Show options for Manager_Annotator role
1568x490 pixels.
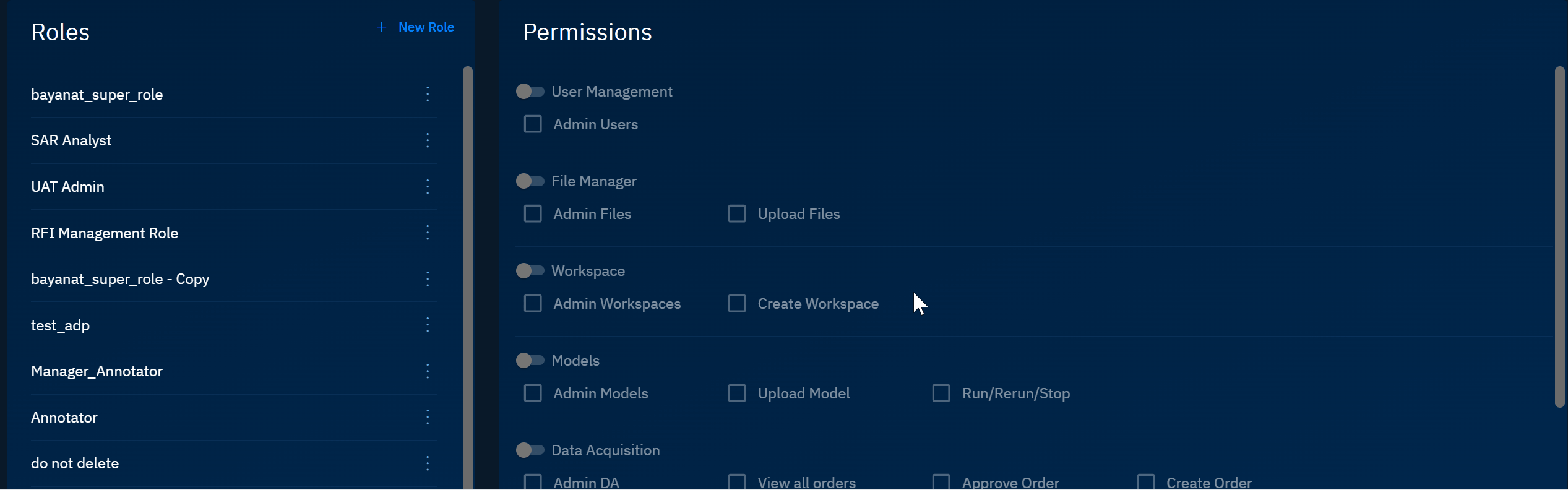[427, 371]
